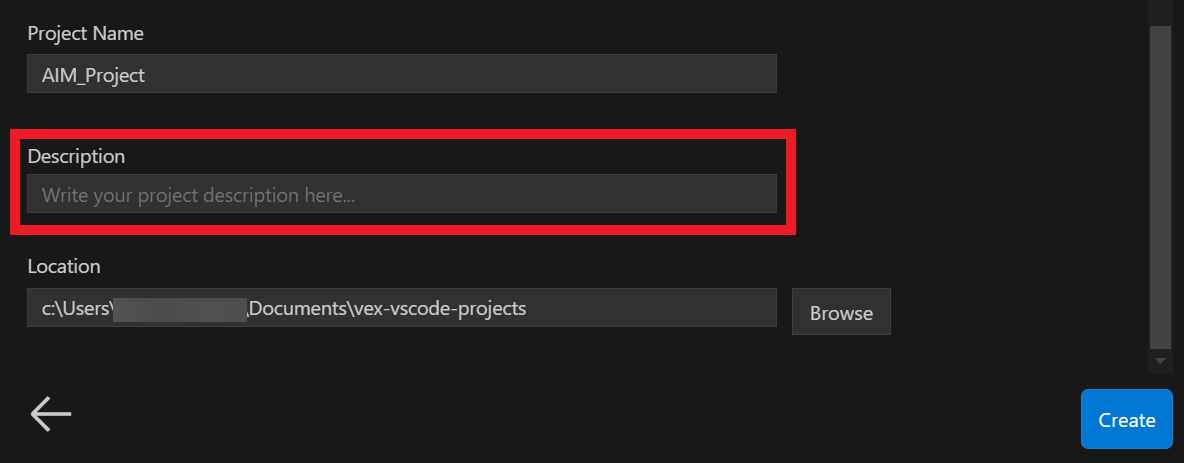The width and height of the screenshot is (1184, 463).
Task: Open the Browse folder dialog button
Action: [841, 313]
